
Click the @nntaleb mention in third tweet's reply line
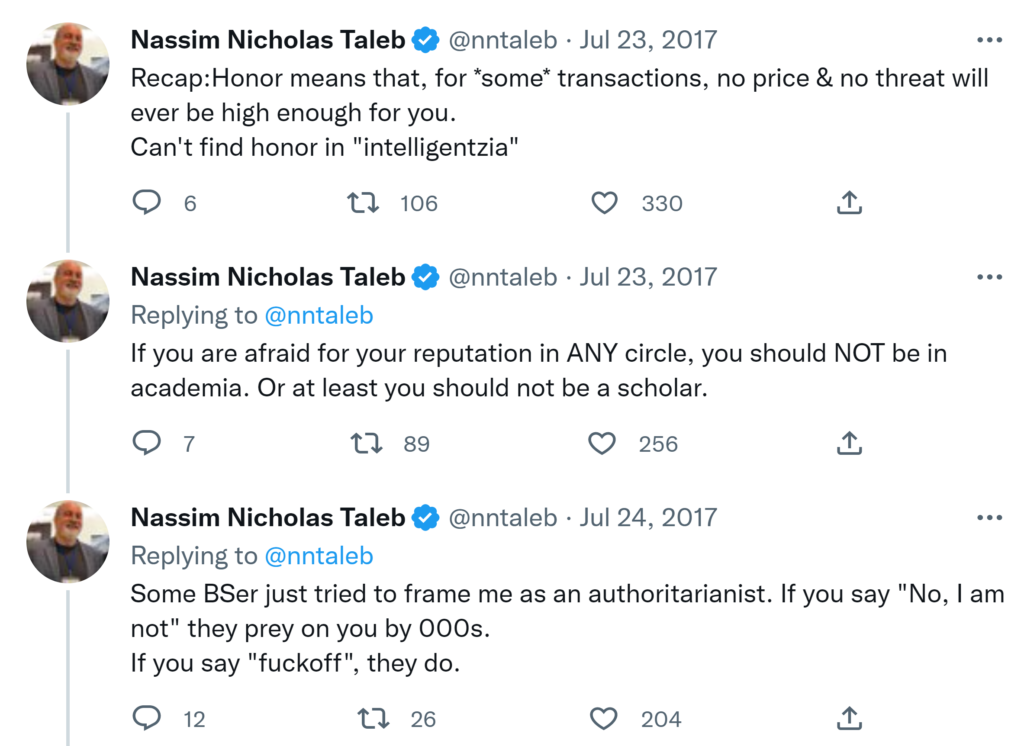coord(318,556)
